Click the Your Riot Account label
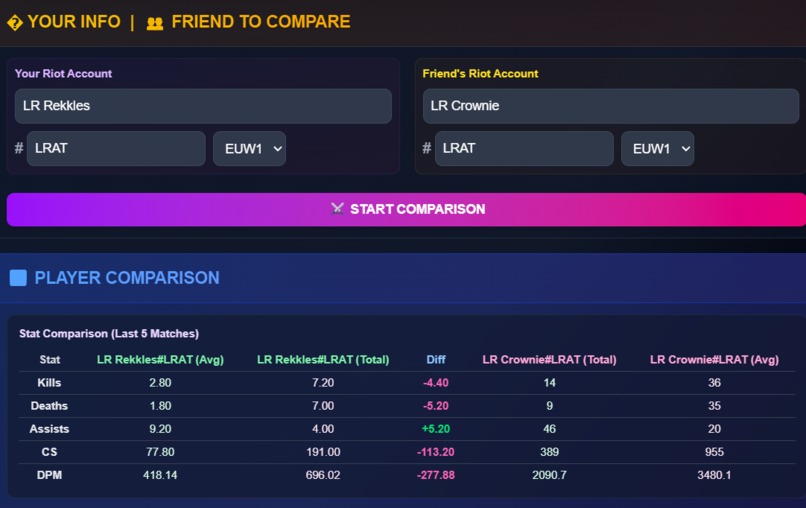 tap(63, 74)
